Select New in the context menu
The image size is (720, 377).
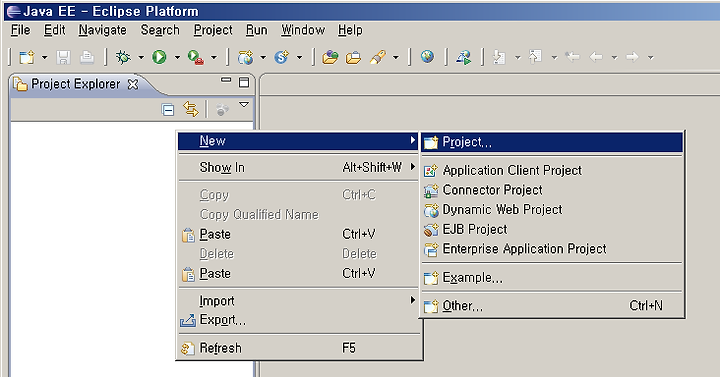point(298,141)
